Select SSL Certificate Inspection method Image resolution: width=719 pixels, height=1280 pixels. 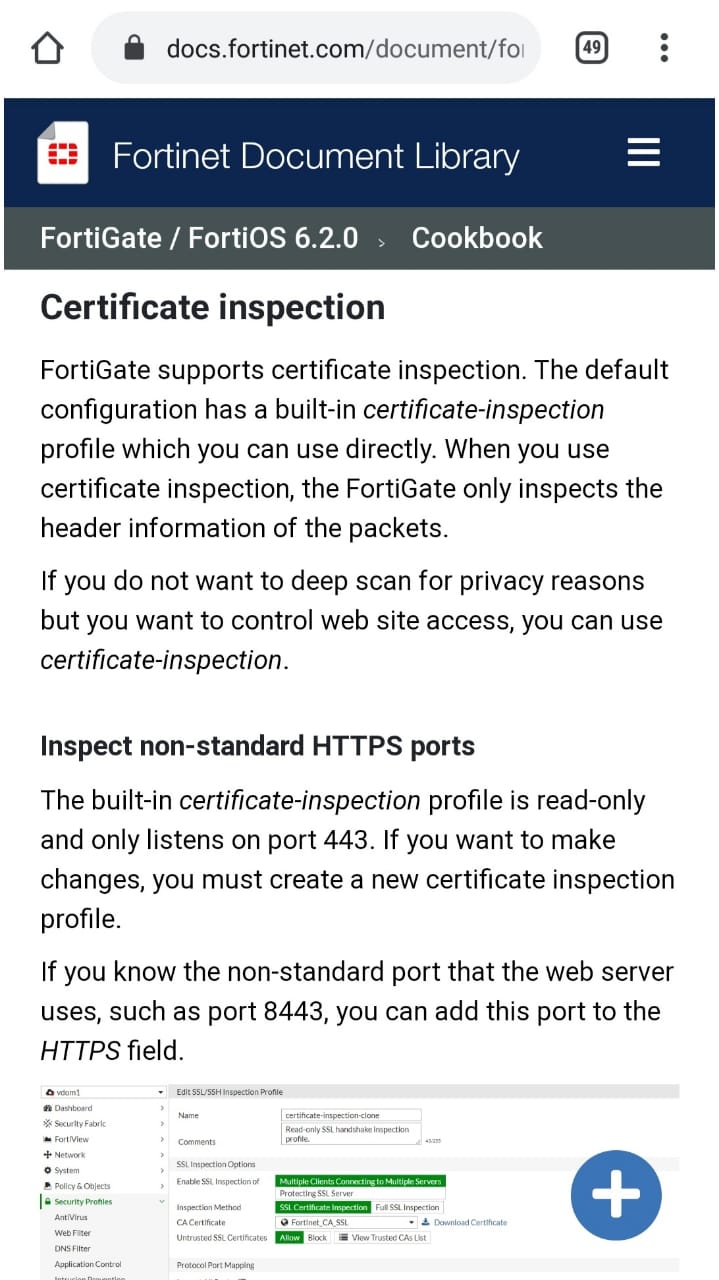tap(323, 1207)
